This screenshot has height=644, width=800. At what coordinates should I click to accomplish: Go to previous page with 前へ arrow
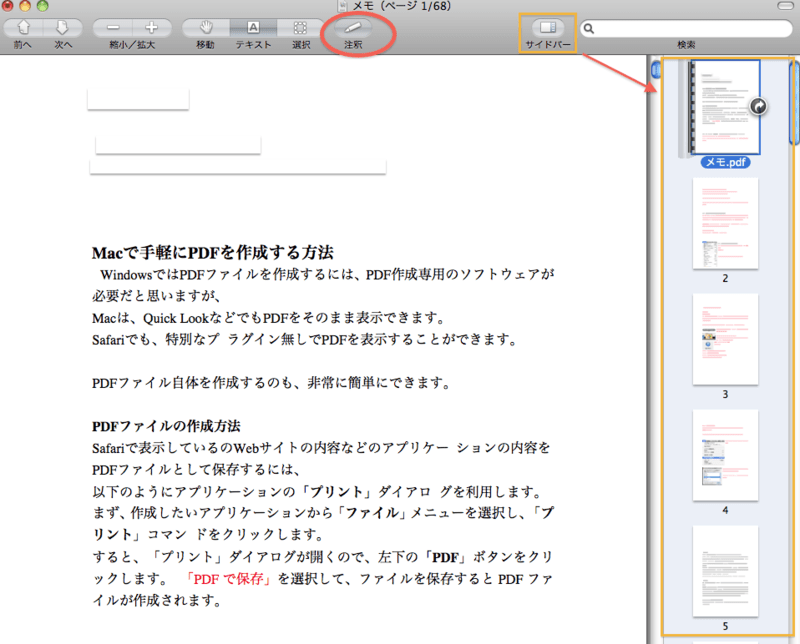pyautogui.click(x=23, y=28)
